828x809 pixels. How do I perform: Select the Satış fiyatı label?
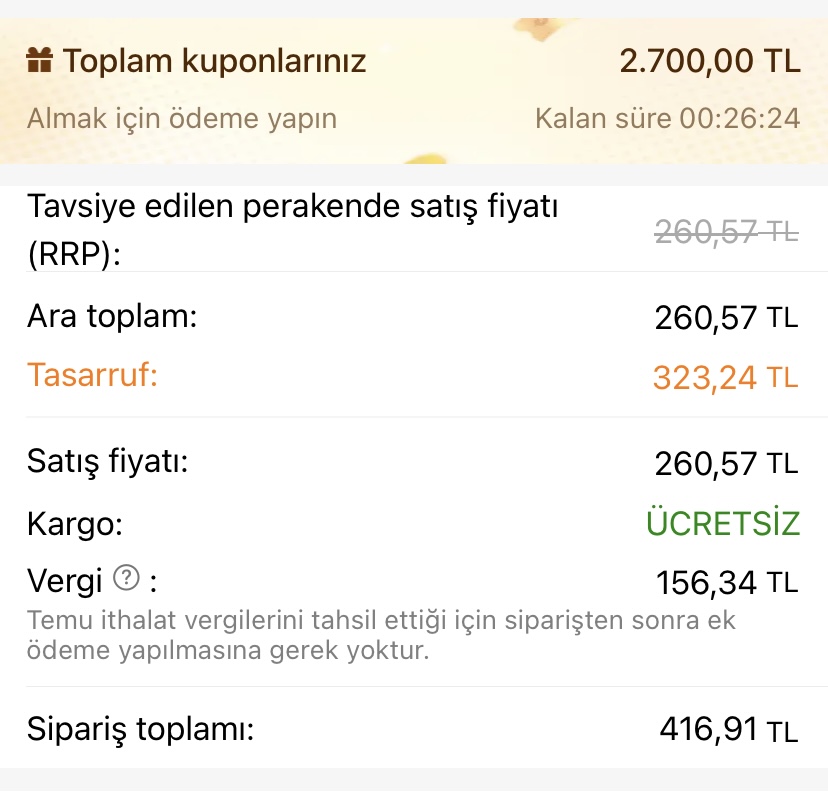pos(108,463)
